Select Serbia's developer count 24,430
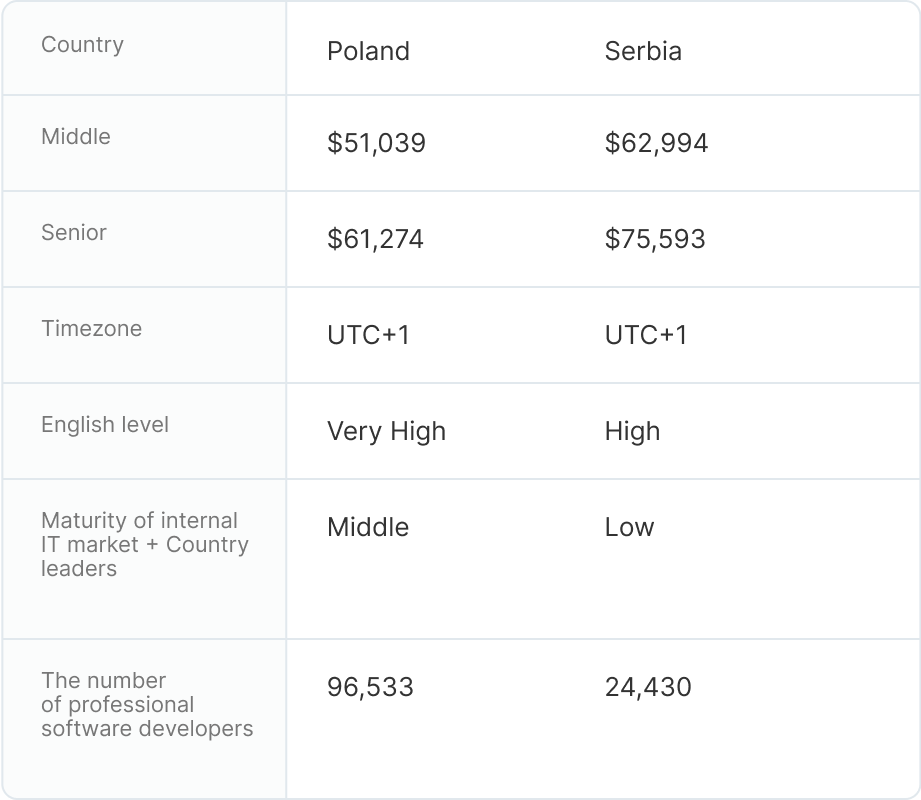 click(648, 687)
